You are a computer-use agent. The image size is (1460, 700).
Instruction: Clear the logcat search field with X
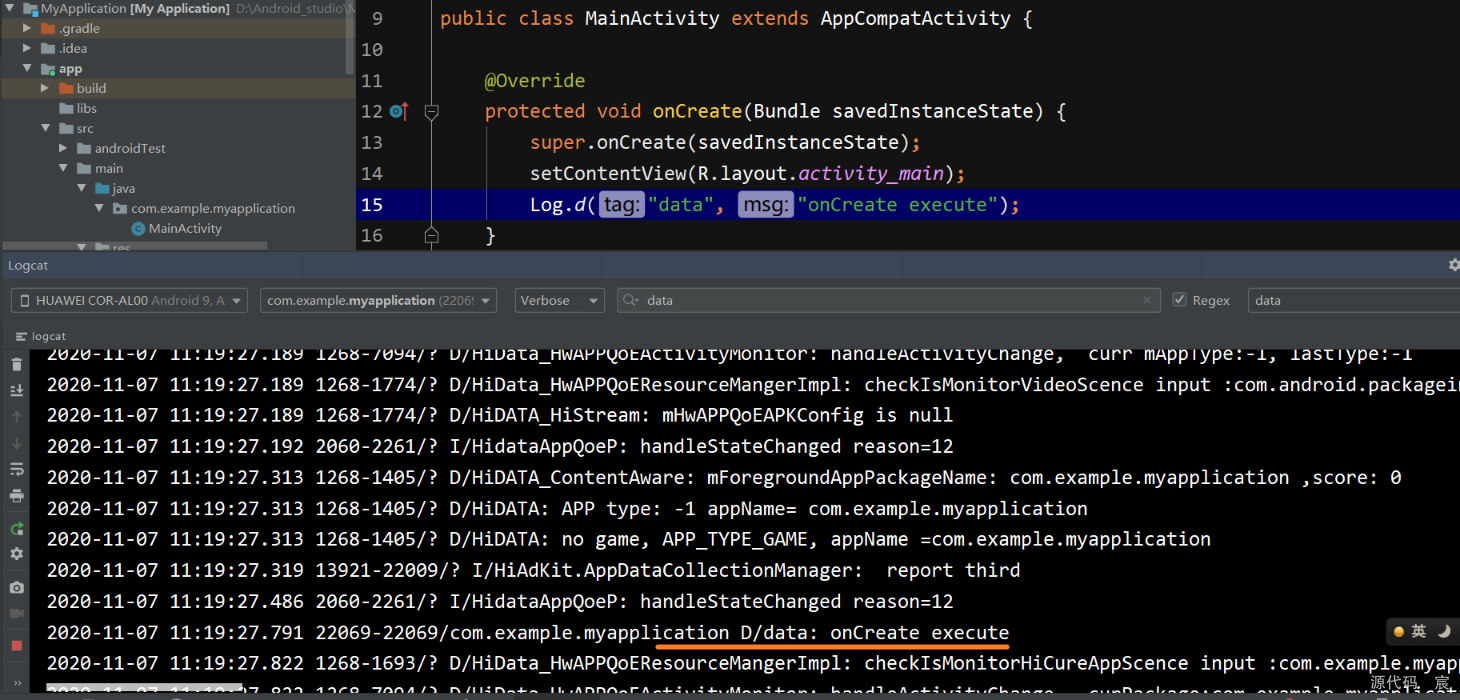pyautogui.click(x=1147, y=300)
